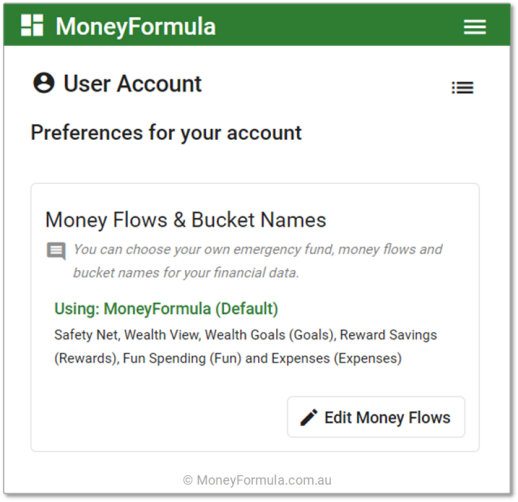Open the list menu icon beside User Account

click(462, 88)
